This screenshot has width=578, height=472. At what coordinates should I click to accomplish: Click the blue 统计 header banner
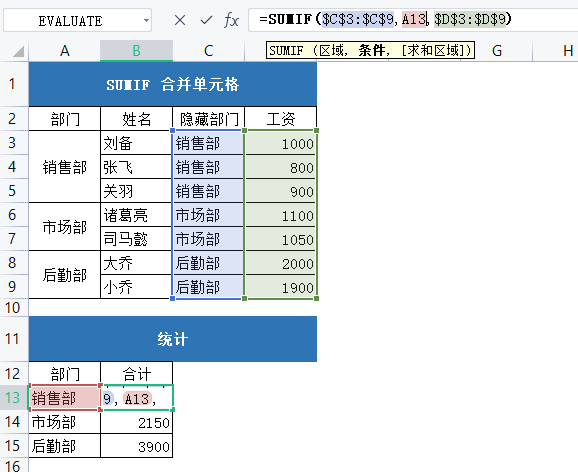tap(173, 339)
